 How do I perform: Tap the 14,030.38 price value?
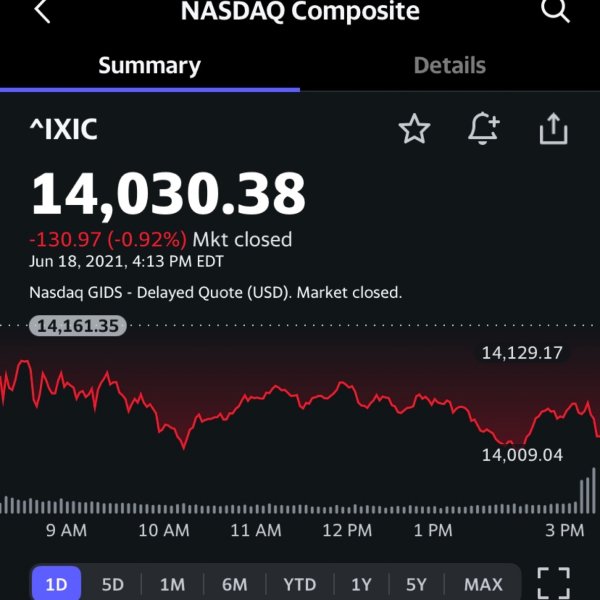click(168, 194)
